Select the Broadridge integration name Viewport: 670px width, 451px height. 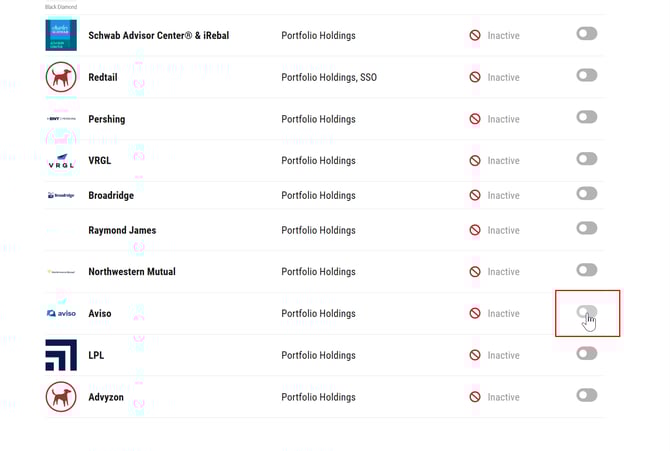pyautogui.click(x=111, y=195)
